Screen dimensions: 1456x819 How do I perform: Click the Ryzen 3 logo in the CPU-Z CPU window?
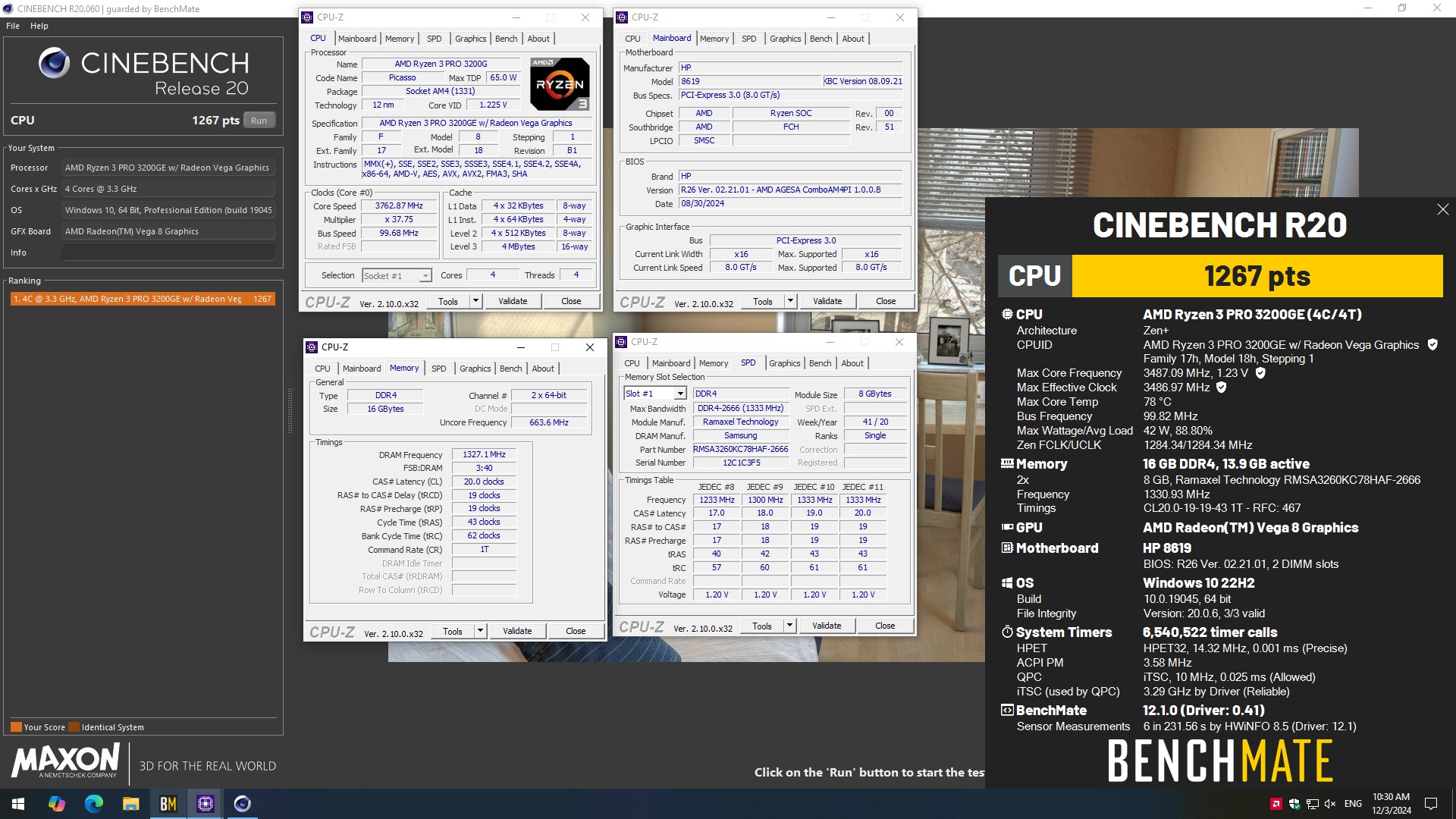560,84
